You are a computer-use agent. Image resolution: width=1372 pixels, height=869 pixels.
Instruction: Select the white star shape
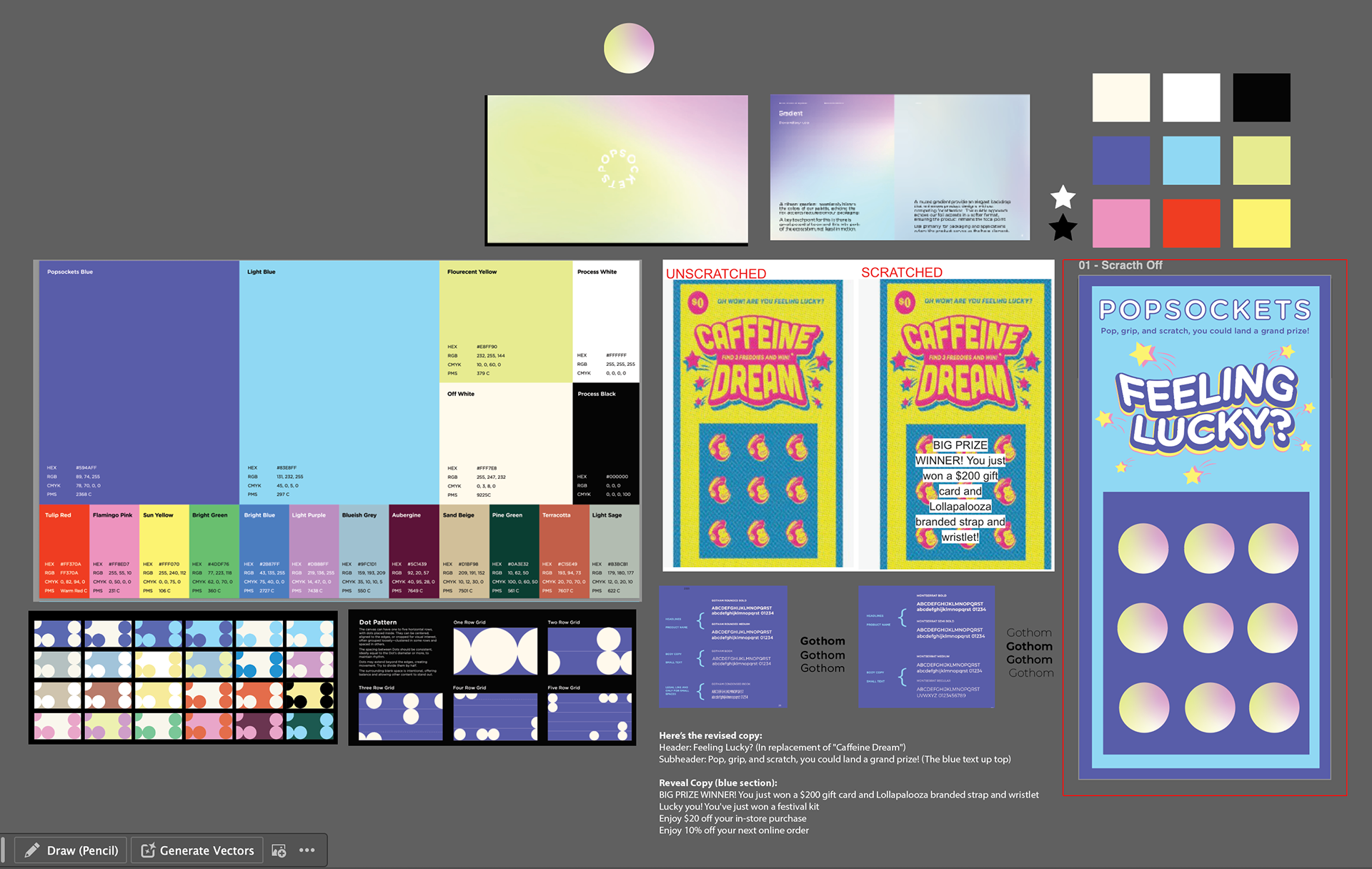click(1063, 197)
